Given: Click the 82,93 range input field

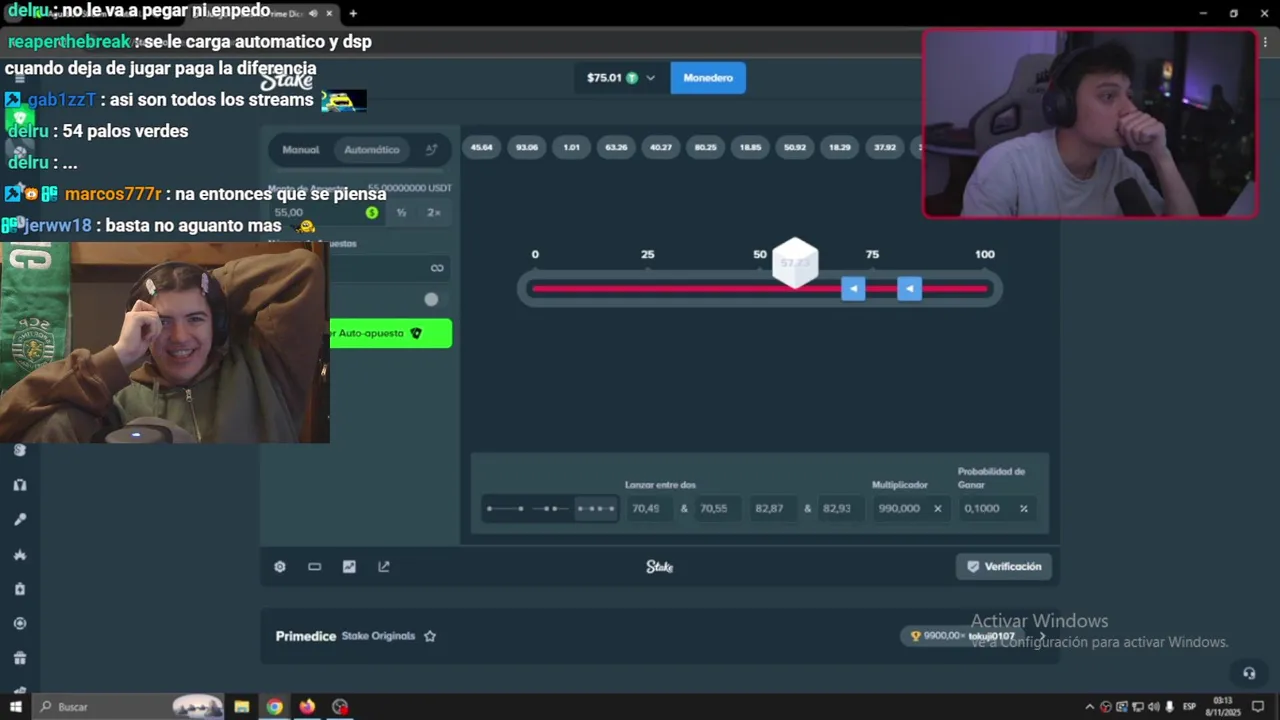Looking at the screenshot, I should point(843,508).
